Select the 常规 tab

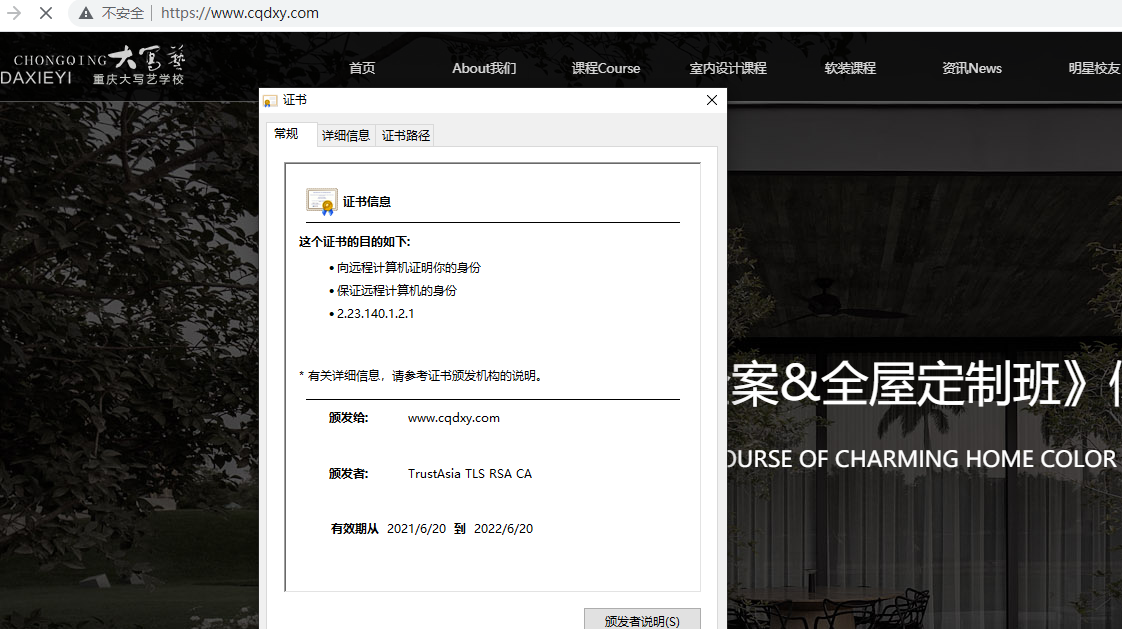tap(287, 132)
